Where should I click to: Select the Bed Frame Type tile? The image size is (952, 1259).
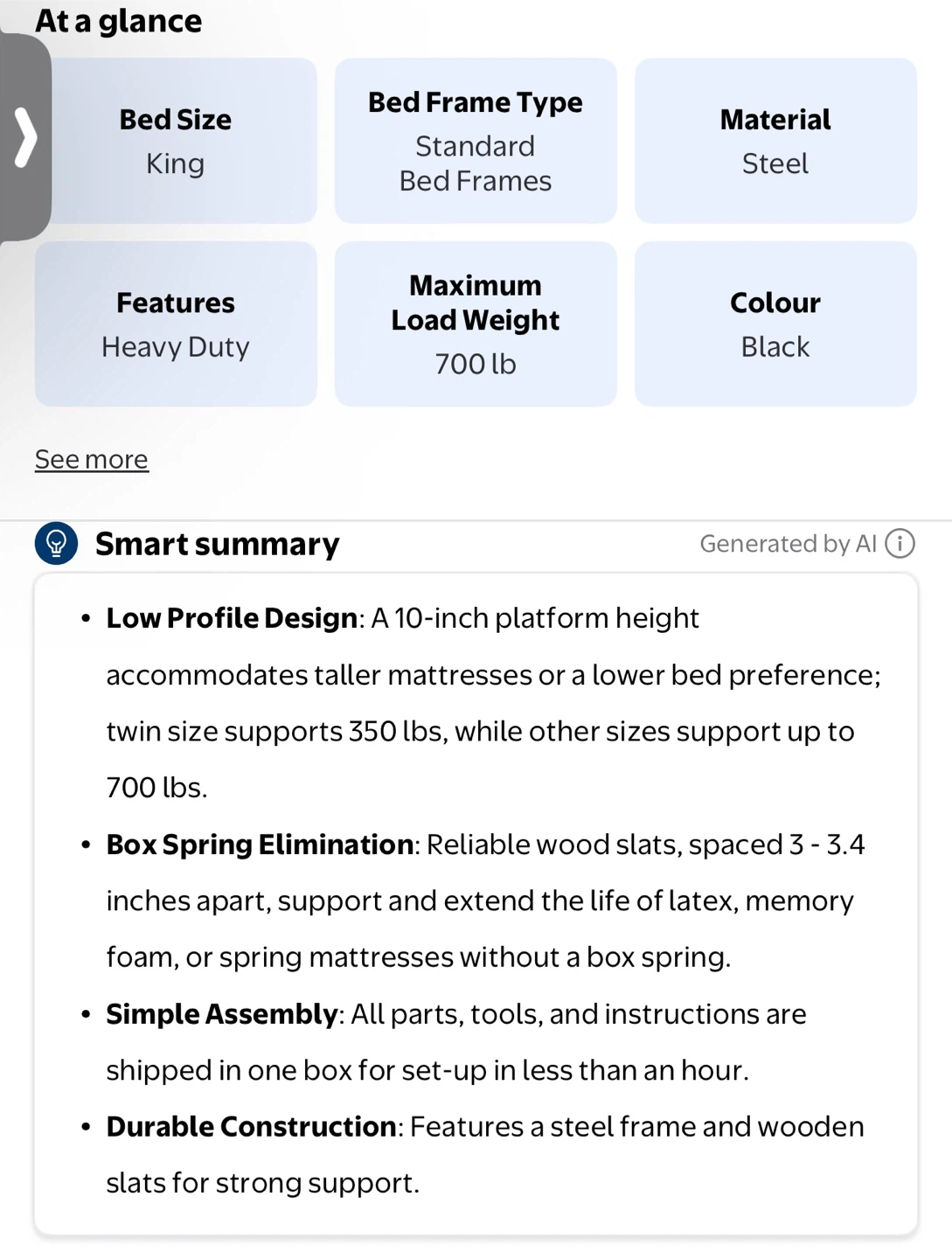[476, 141]
